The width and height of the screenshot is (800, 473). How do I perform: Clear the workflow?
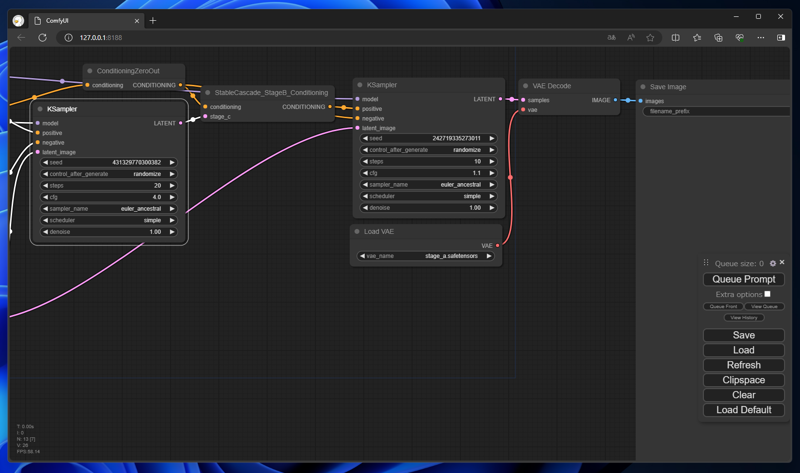pos(743,395)
